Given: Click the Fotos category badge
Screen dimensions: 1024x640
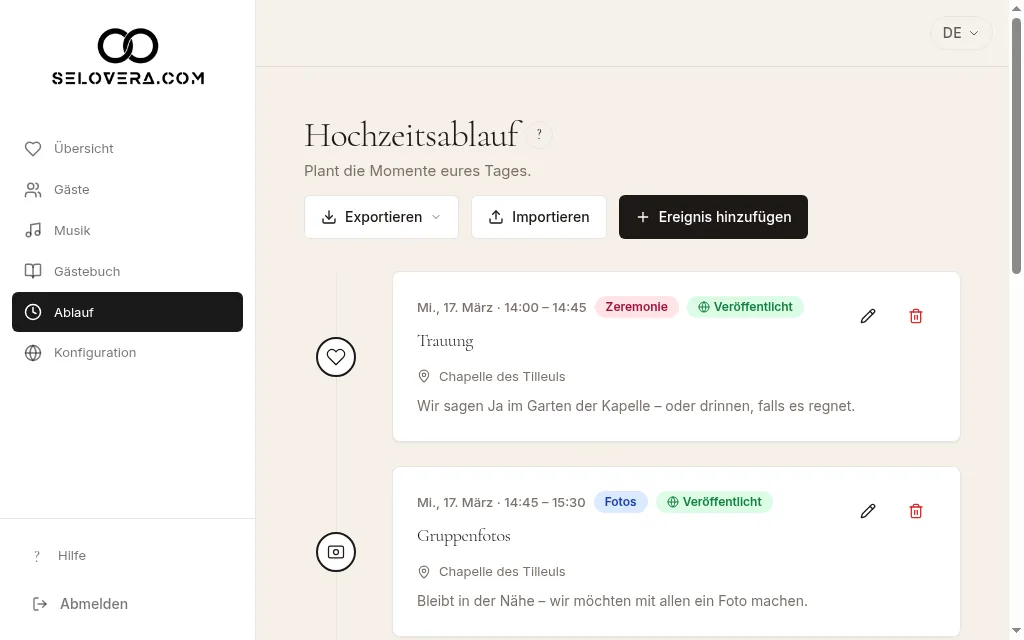Looking at the screenshot, I should coord(620,502).
